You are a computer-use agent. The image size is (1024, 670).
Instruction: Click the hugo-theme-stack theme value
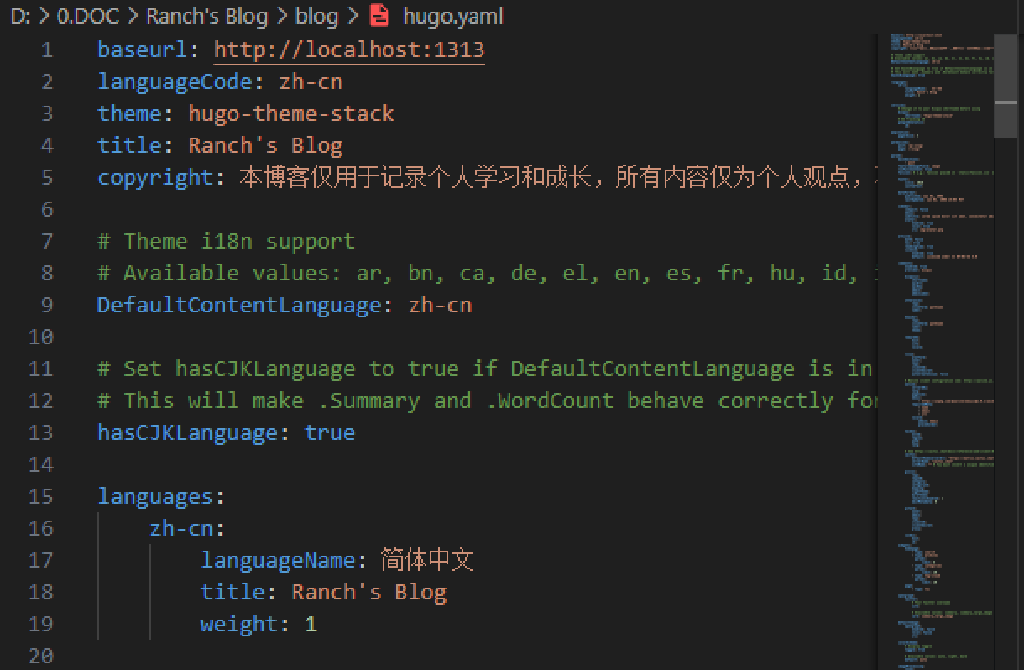pyautogui.click(x=291, y=113)
